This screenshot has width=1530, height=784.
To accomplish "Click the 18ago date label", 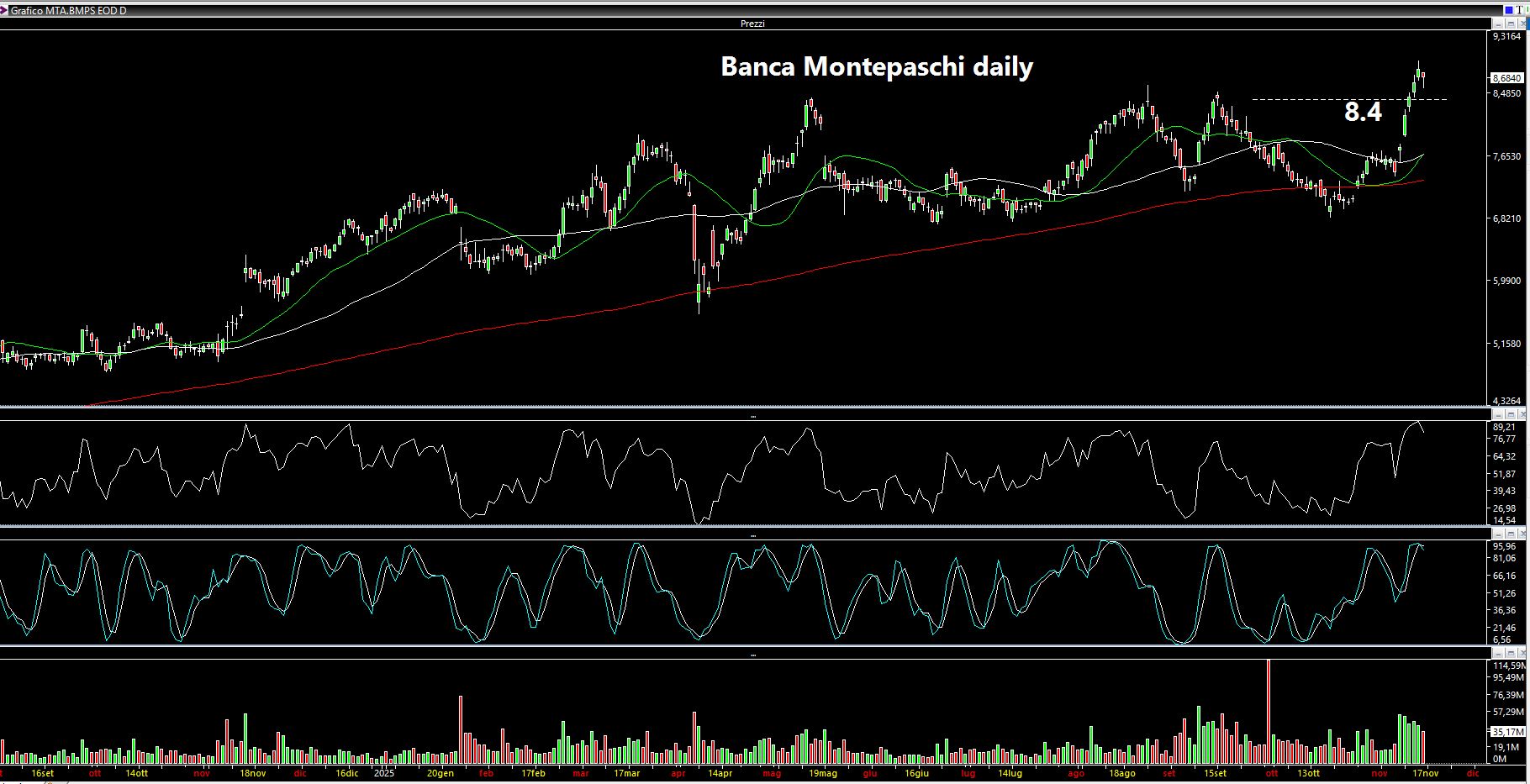I will (x=1122, y=773).
